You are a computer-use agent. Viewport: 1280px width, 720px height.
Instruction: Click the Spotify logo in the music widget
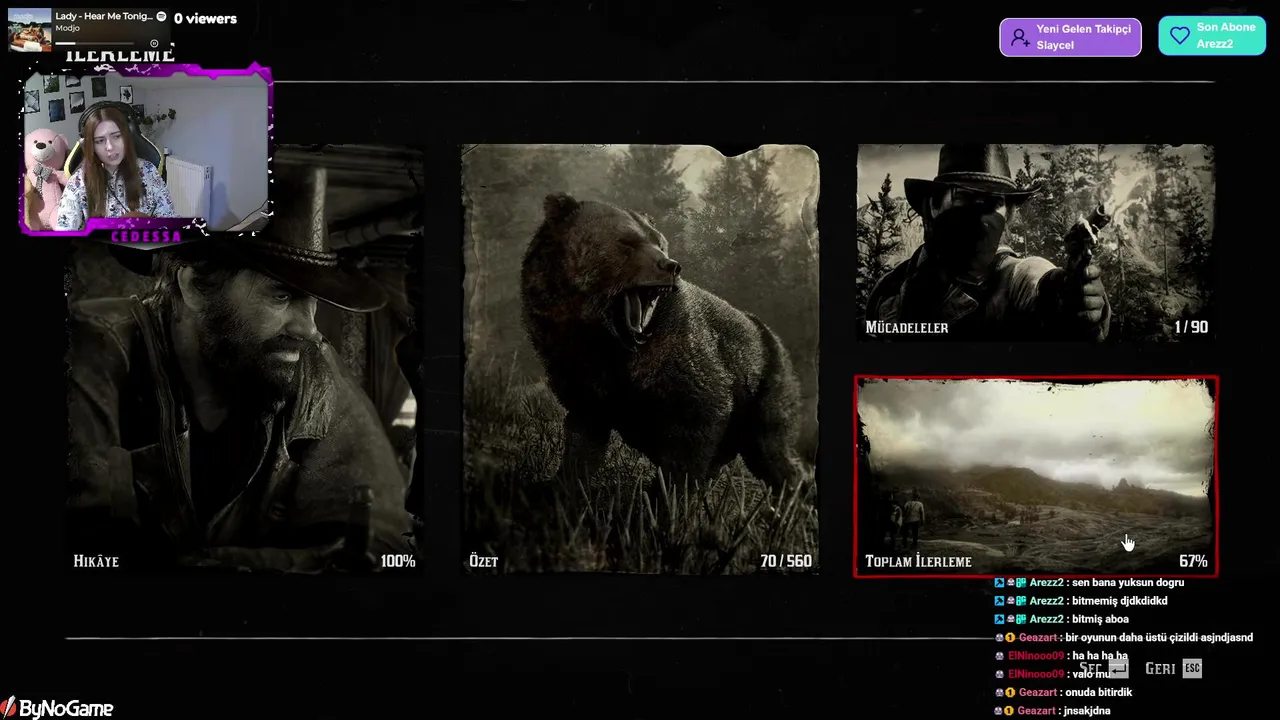161,17
